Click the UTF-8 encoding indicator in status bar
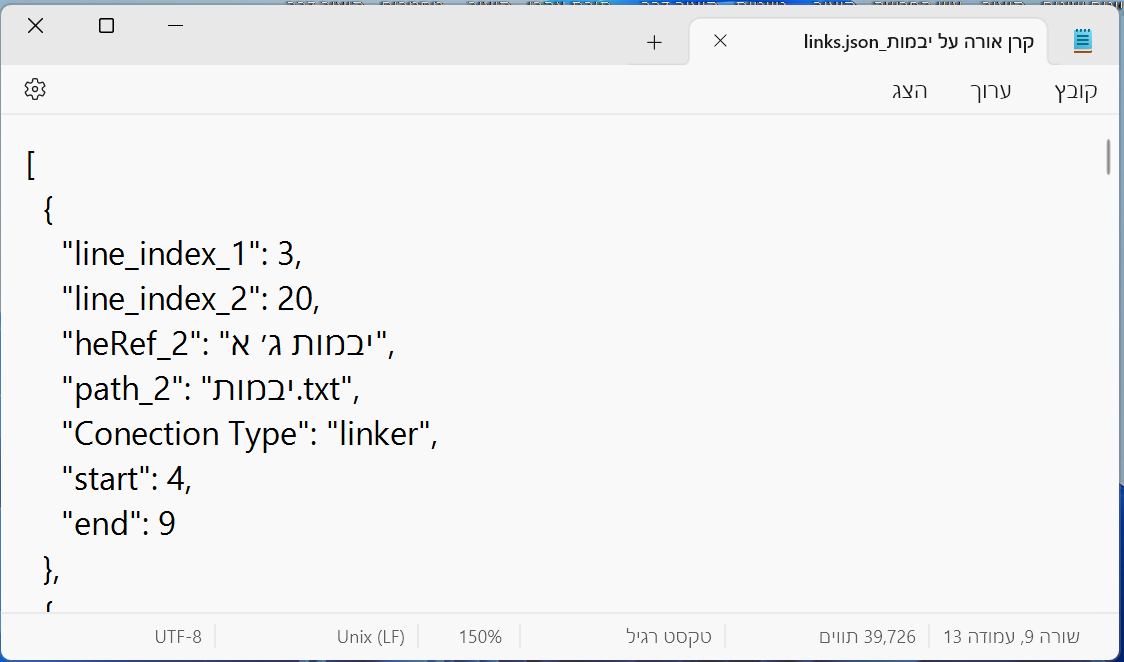Image resolution: width=1124 pixels, height=662 pixels. click(x=178, y=637)
